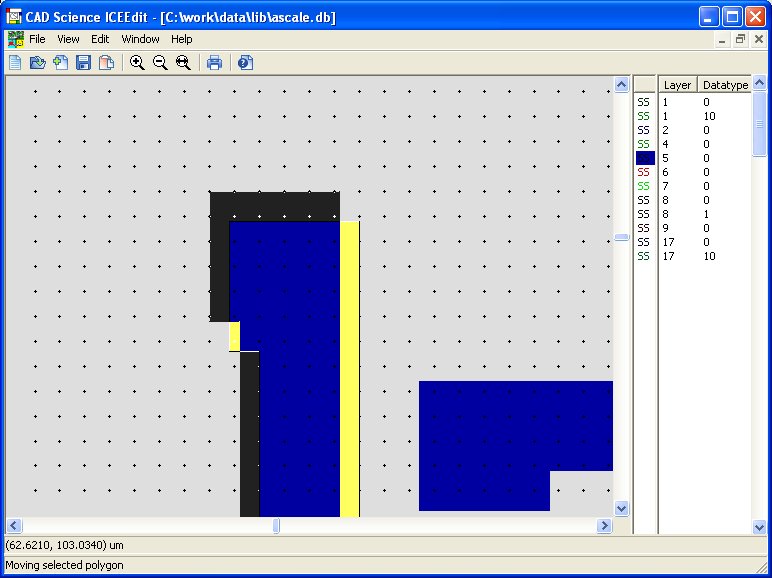Select the swatch for layer 8 datatype 0
This screenshot has height=578, width=772.
[644, 200]
